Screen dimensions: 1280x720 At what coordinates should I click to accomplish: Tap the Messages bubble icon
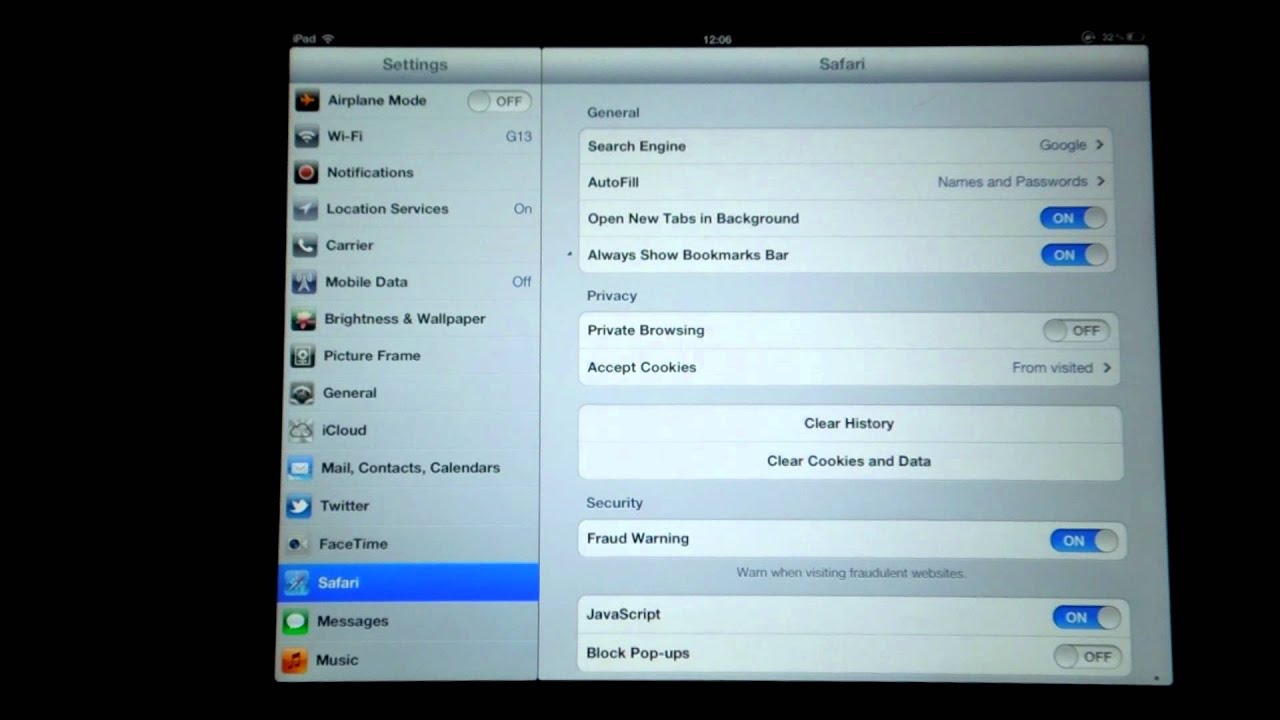(x=296, y=622)
